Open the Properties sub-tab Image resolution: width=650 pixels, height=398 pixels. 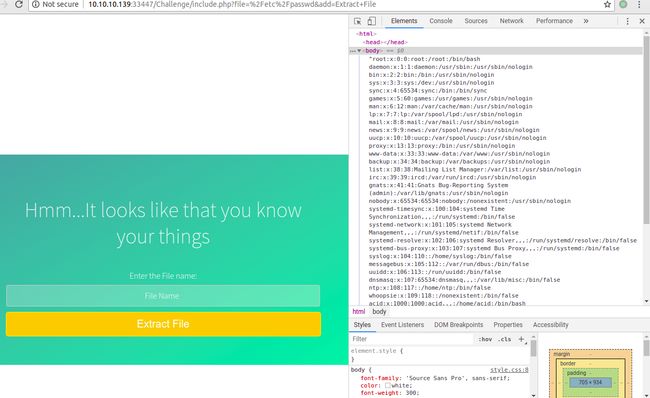508,325
